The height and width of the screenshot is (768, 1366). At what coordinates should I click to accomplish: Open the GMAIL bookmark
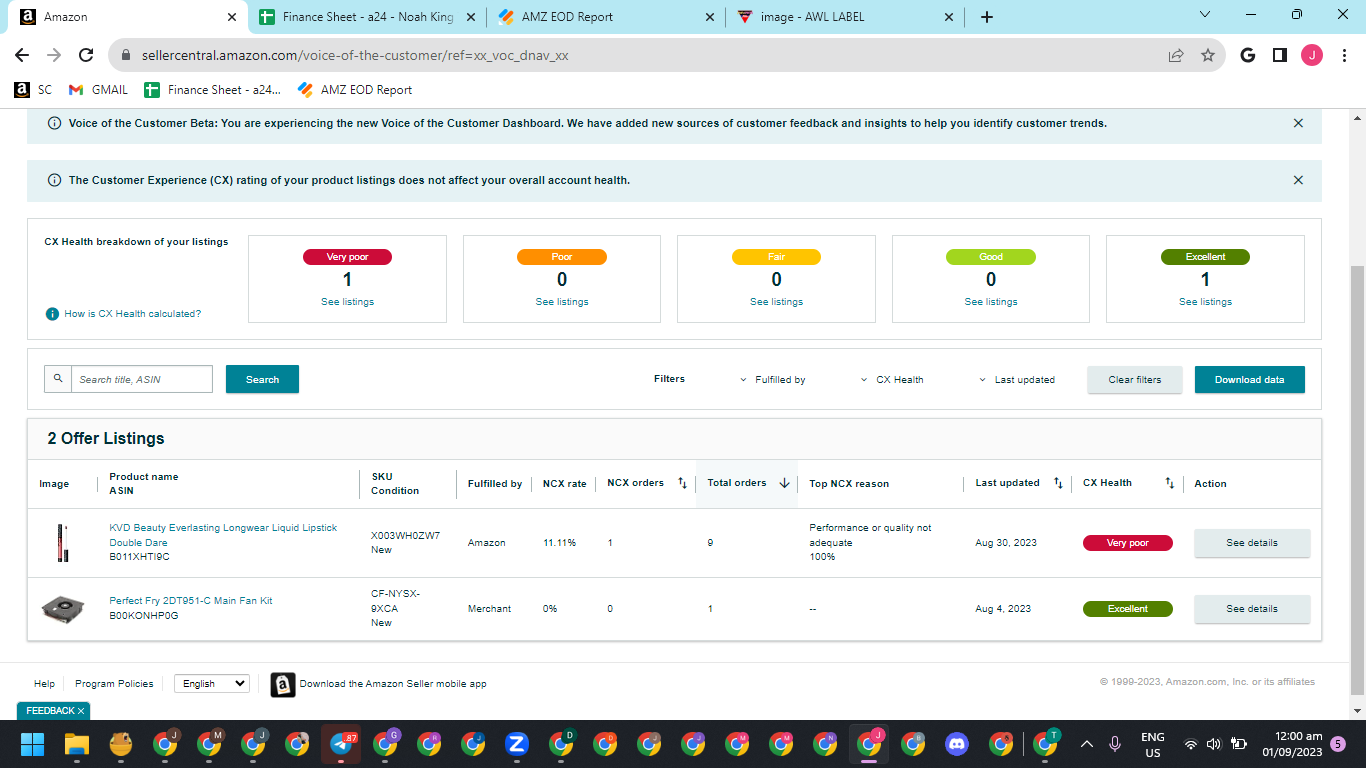(x=98, y=90)
